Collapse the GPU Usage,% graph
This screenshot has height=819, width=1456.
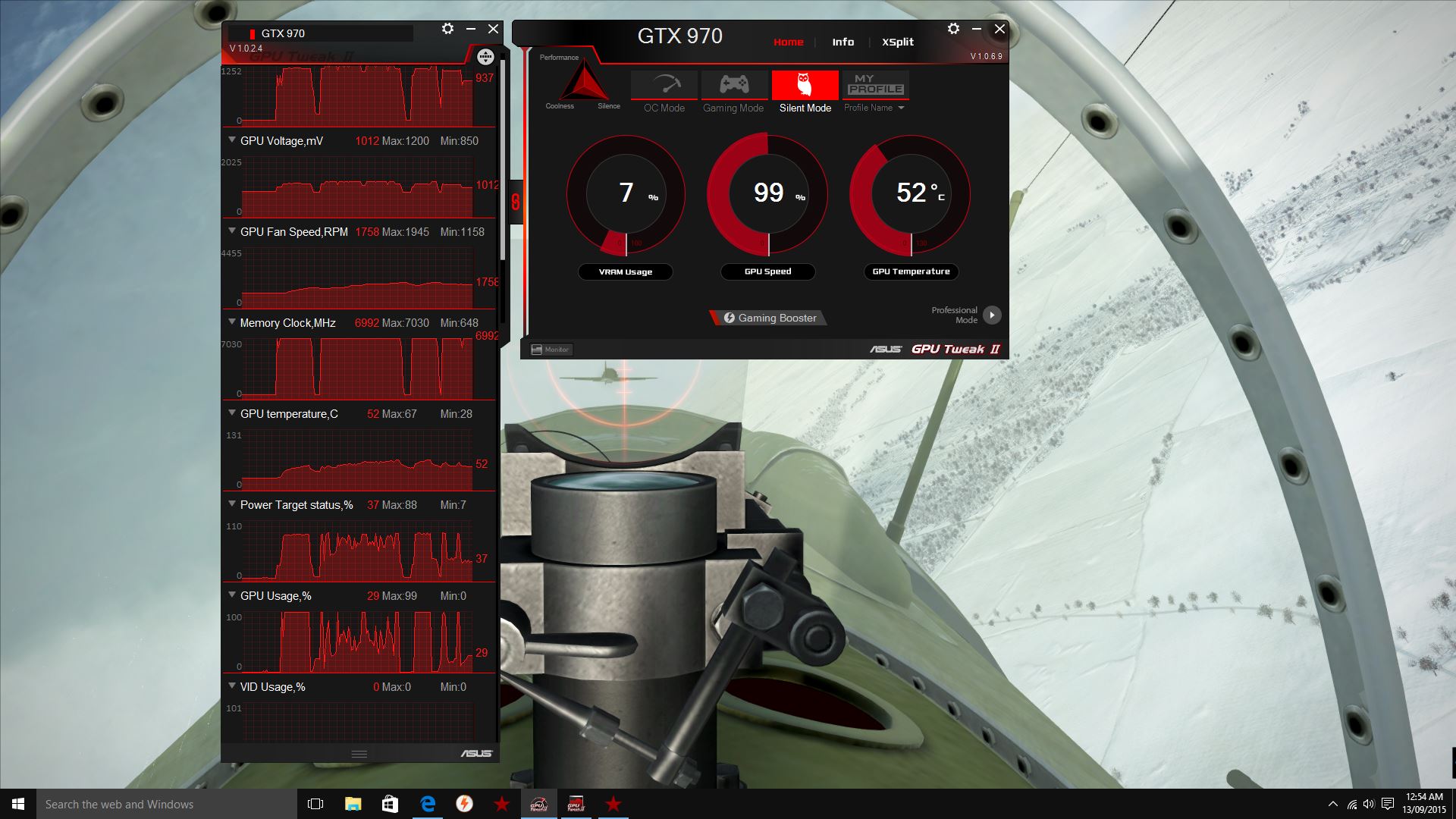(232, 595)
